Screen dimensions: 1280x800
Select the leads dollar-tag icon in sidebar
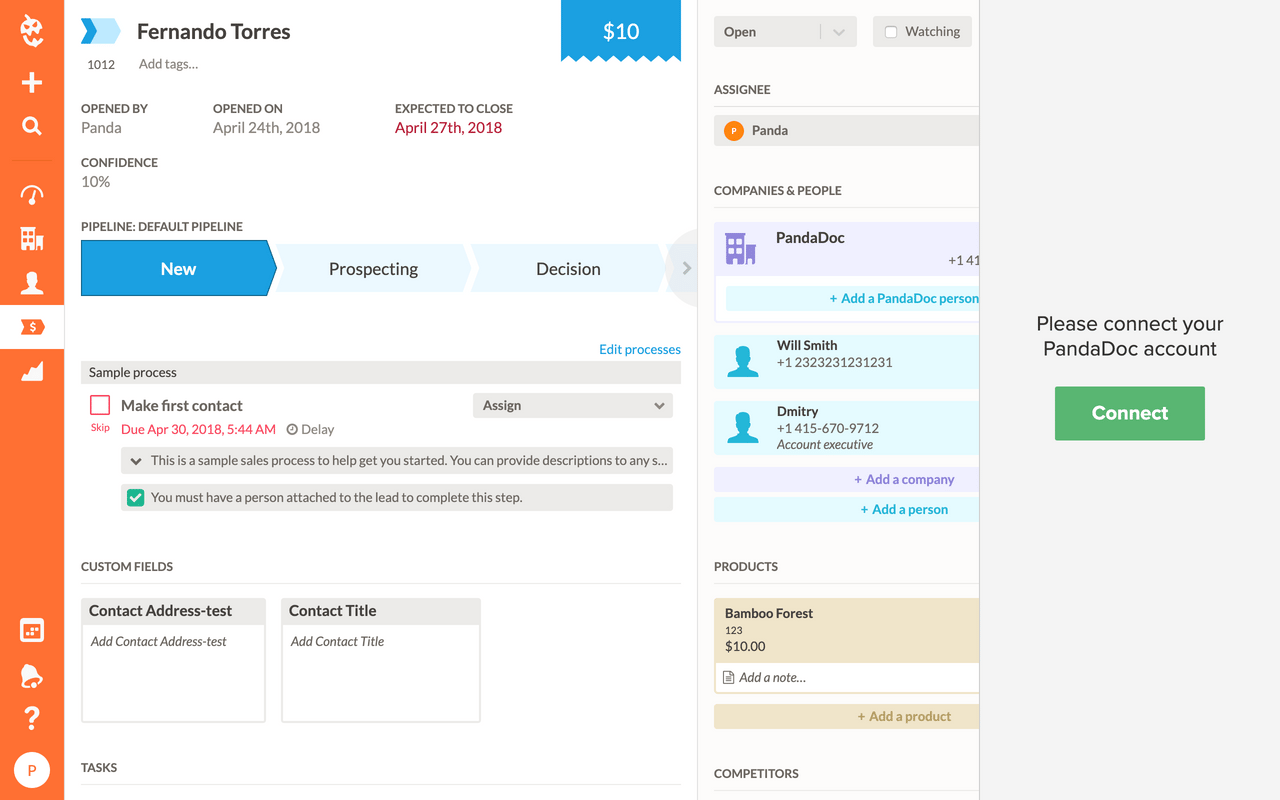pyautogui.click(x=32, y=327)
